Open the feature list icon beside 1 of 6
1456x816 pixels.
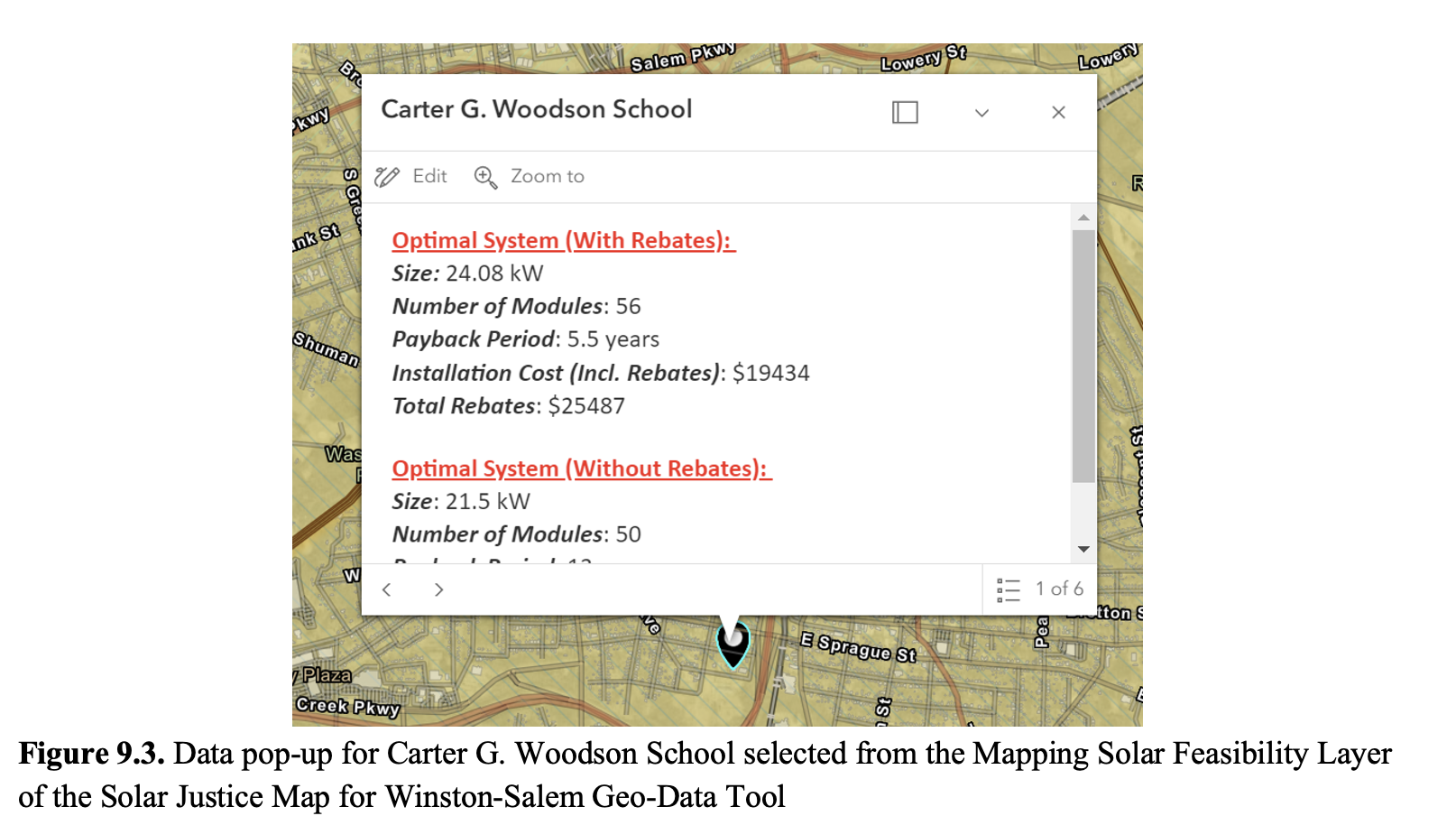tap(1008, 589)
